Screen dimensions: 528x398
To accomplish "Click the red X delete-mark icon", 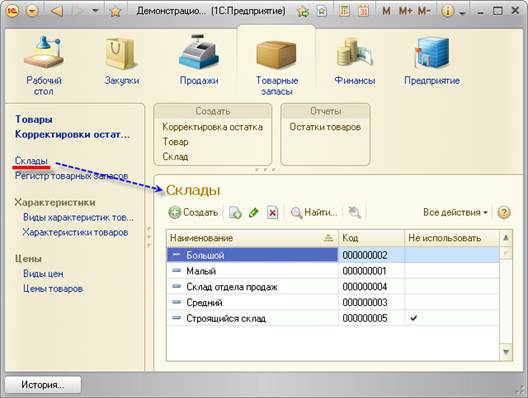I will tap(272, 212).
